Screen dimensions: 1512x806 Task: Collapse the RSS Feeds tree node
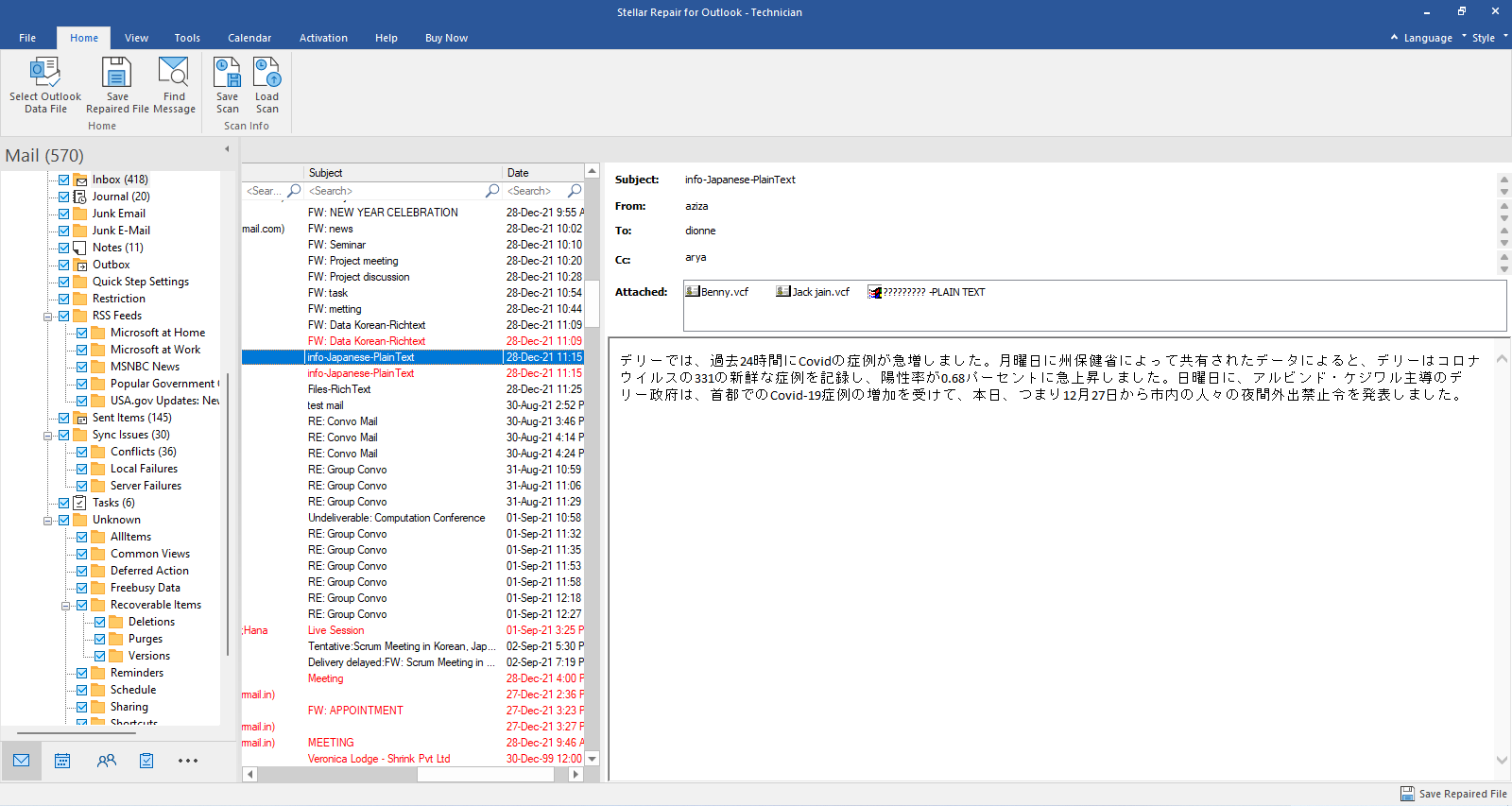47,317
